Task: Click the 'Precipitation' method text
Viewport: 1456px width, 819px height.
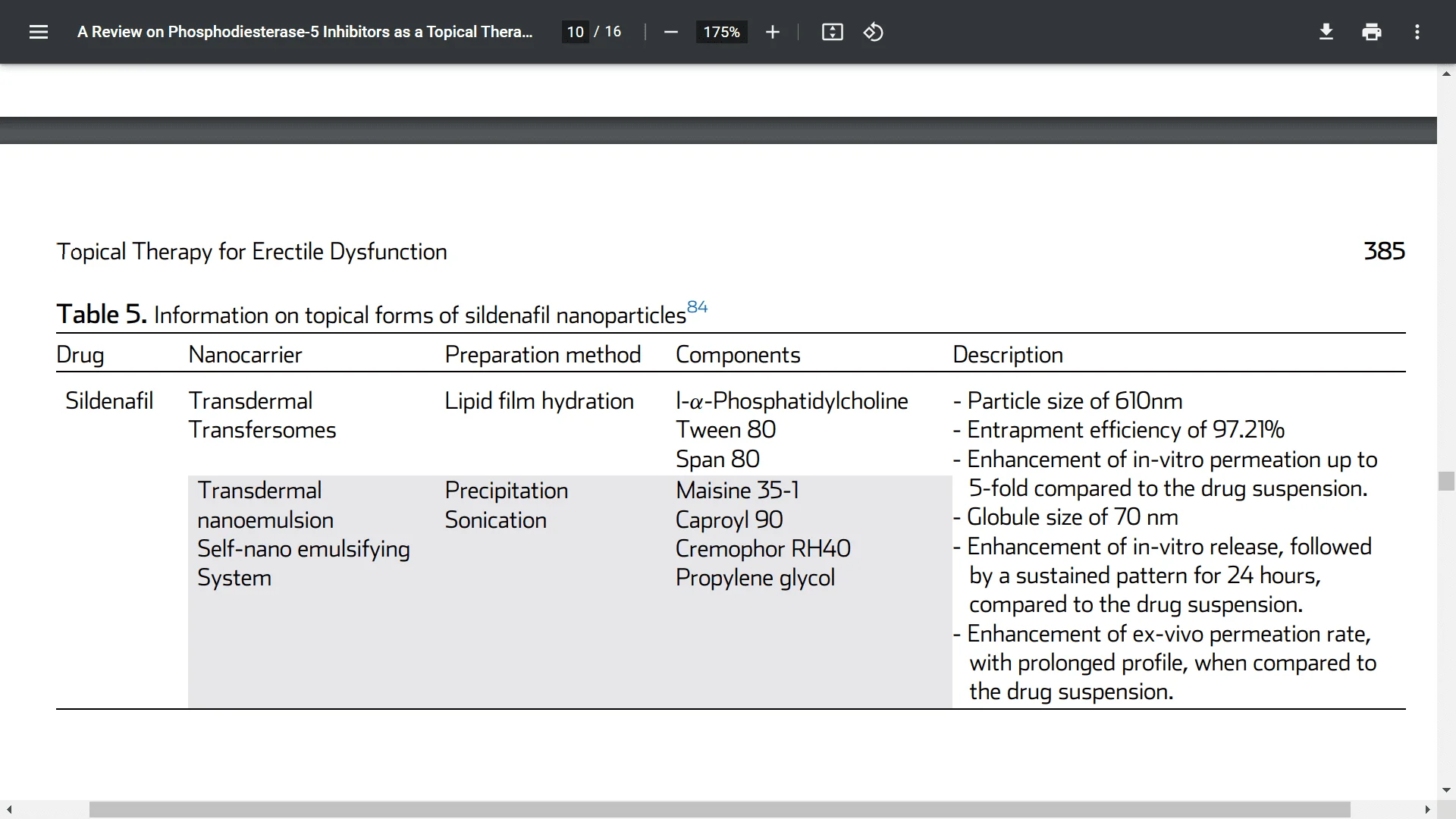Action: [x=507, y=490]
